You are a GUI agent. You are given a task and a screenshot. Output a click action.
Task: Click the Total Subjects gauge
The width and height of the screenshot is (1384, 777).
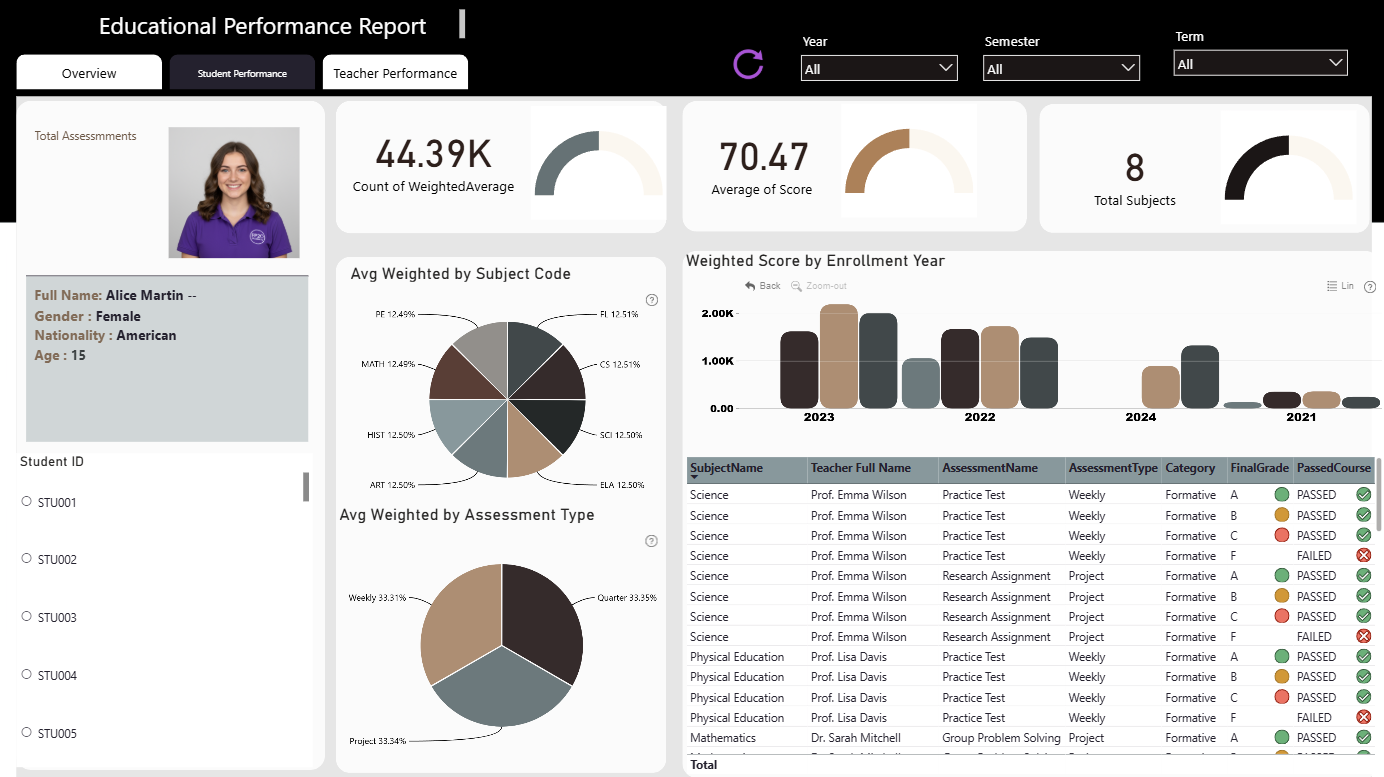[x=1288, y=168]
